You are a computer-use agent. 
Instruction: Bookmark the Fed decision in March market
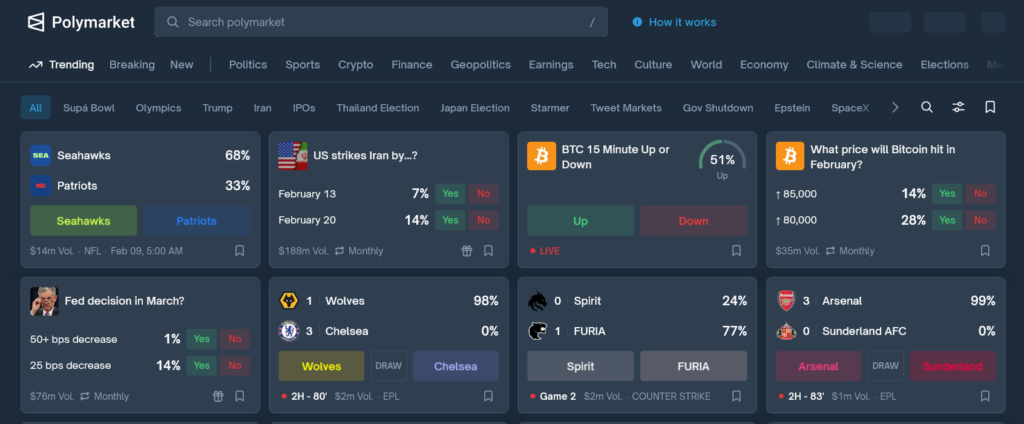(x=240, y=396)
